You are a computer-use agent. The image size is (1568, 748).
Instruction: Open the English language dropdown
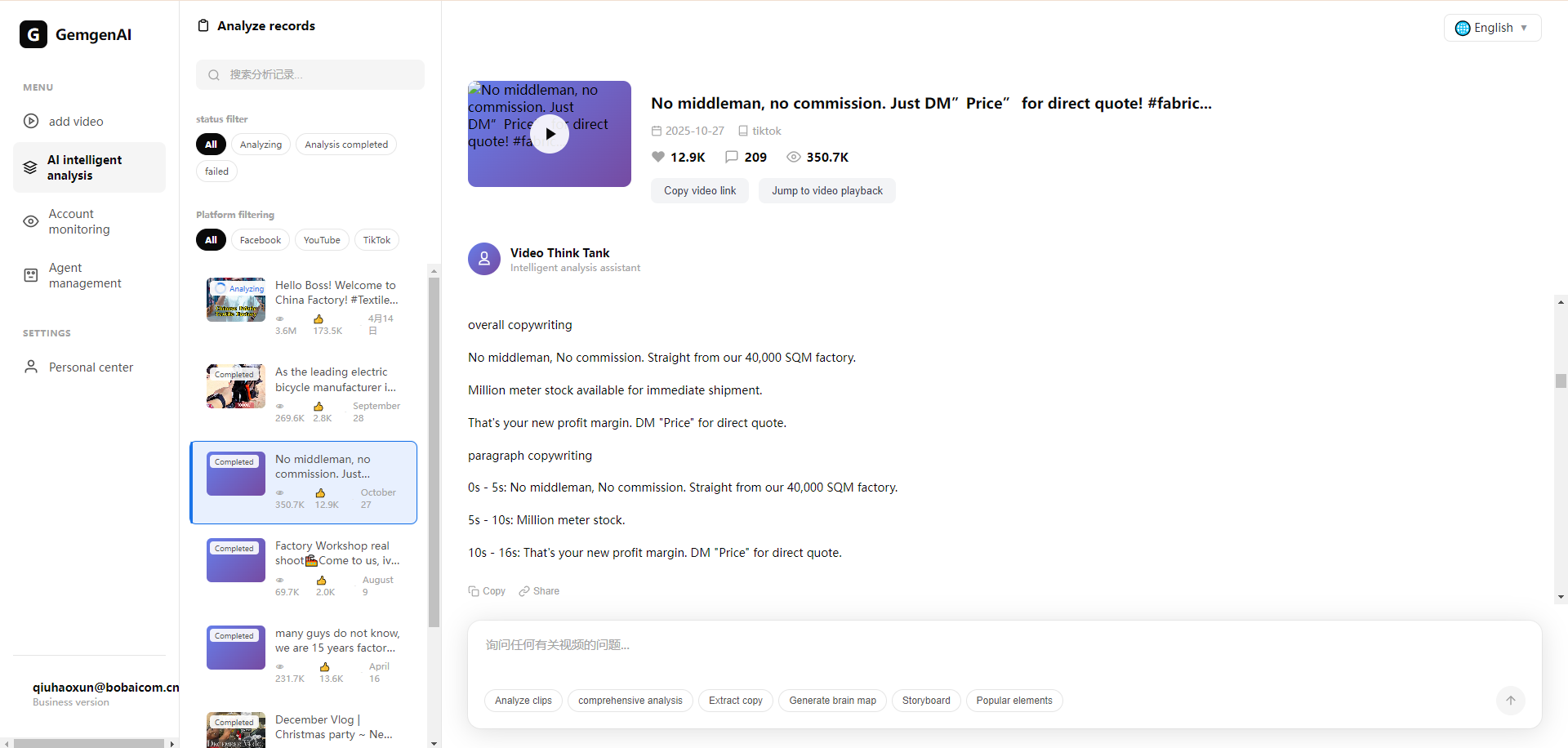point(1492,28)
